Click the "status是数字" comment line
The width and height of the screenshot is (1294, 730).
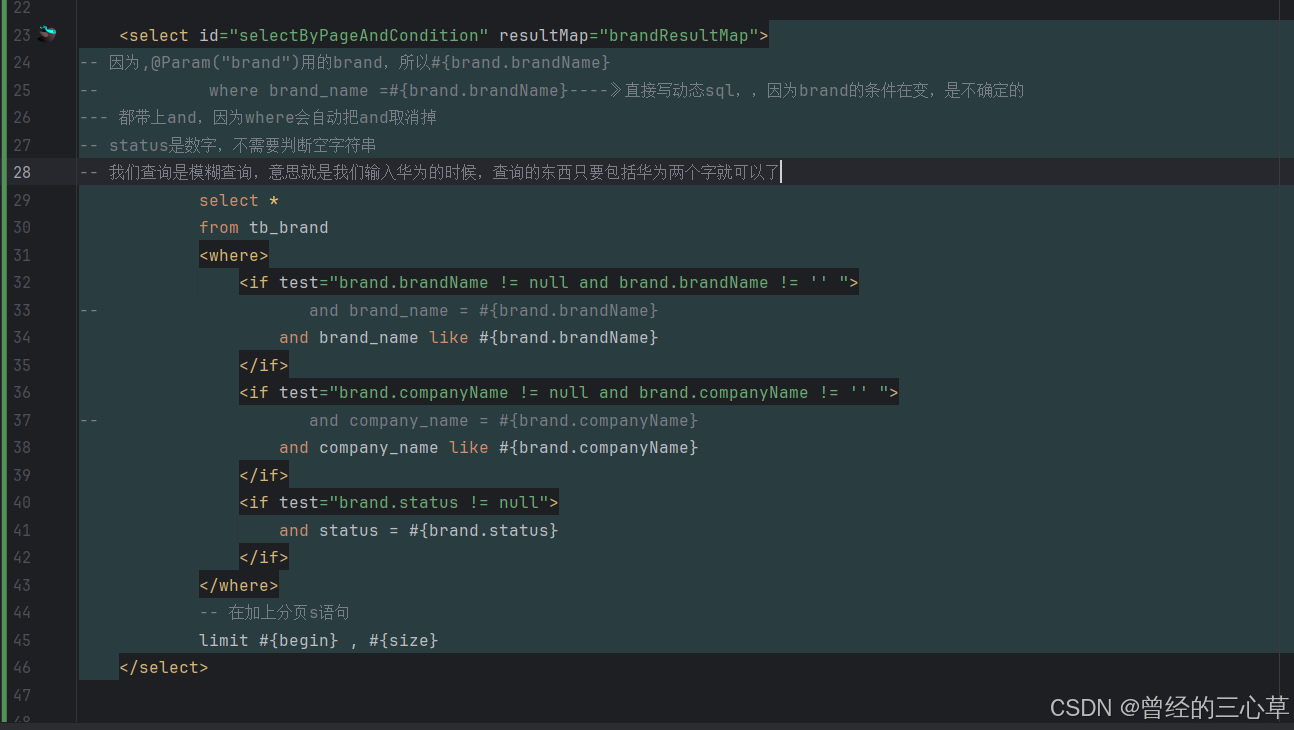pyautogui.click(x=228, y=146)
